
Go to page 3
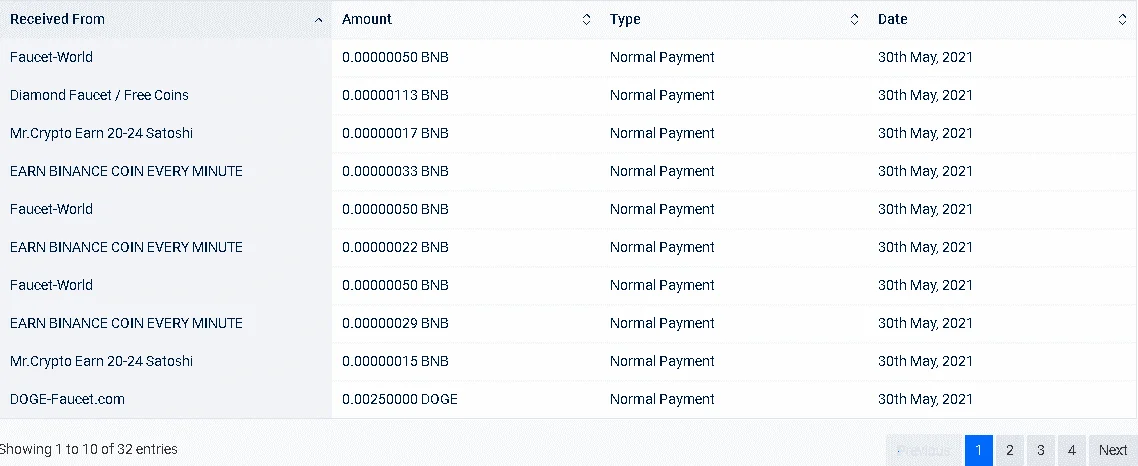coord(1041,450)
